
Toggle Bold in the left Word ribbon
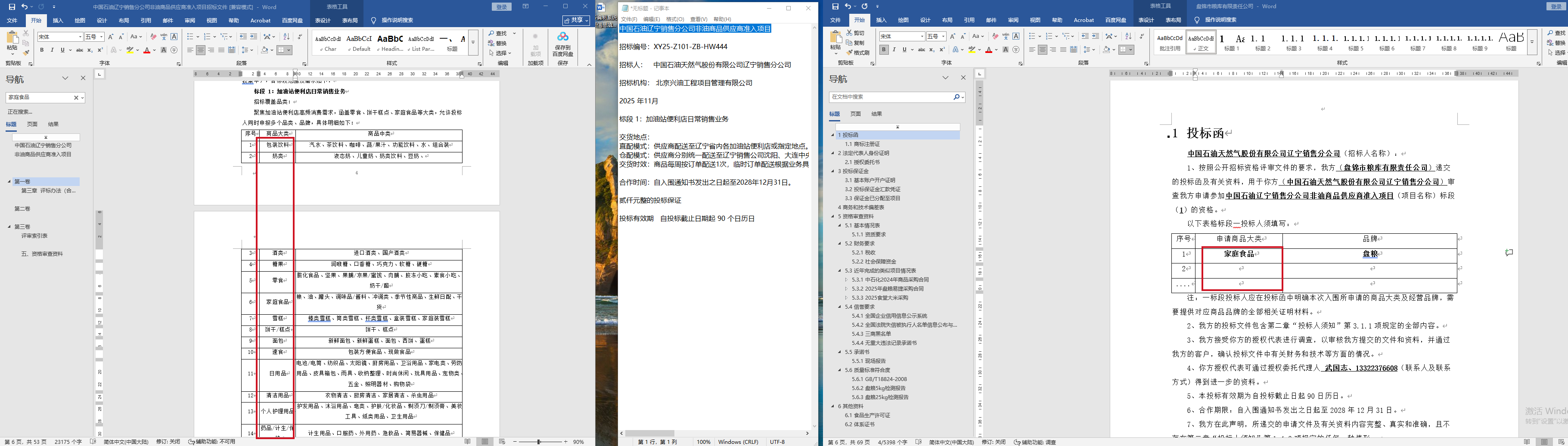(42, 50)
